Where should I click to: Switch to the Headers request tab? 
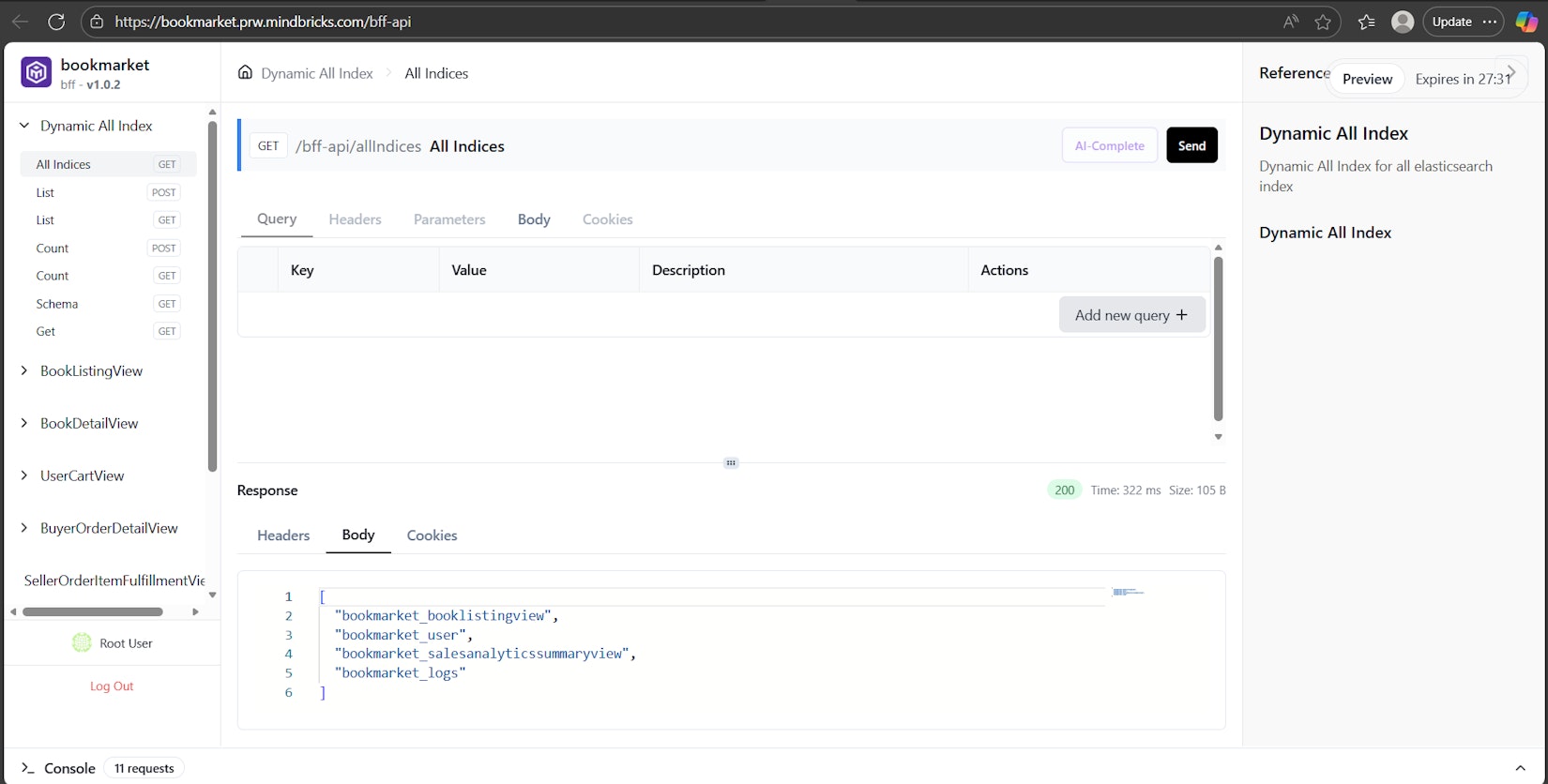pyautogui.click(x=355, y=219)
